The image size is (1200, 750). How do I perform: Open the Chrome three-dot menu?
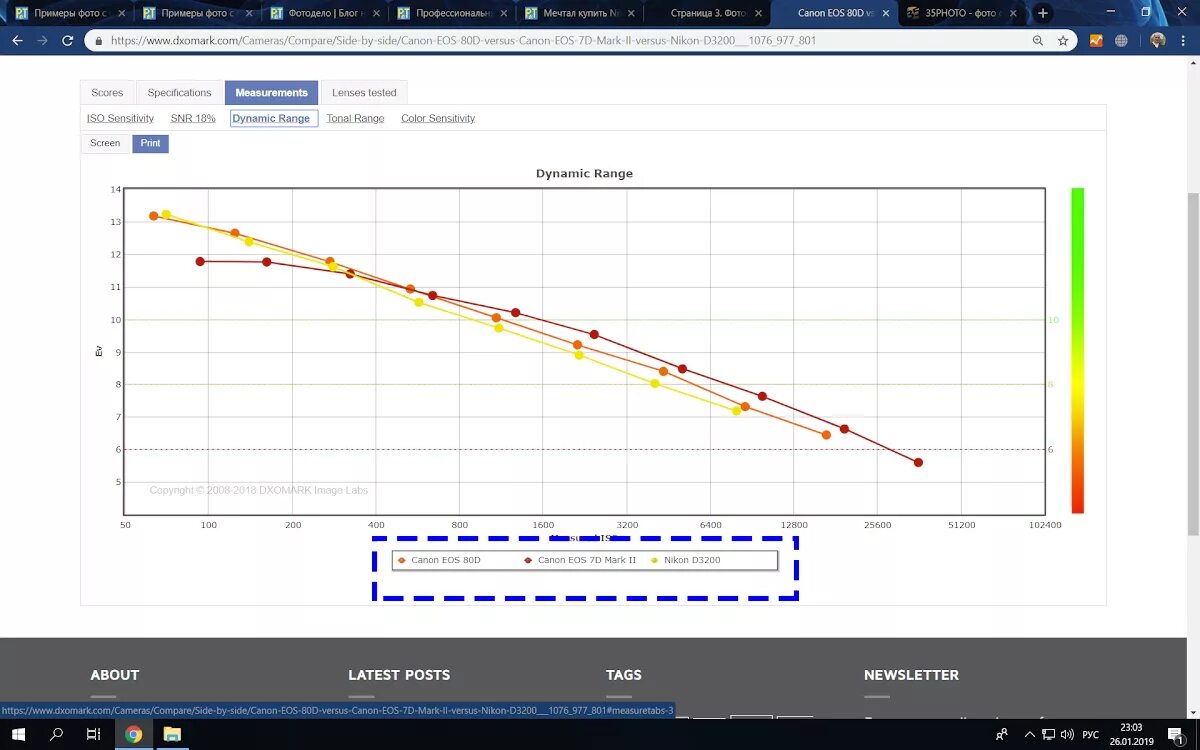(x=1184, y=41)
